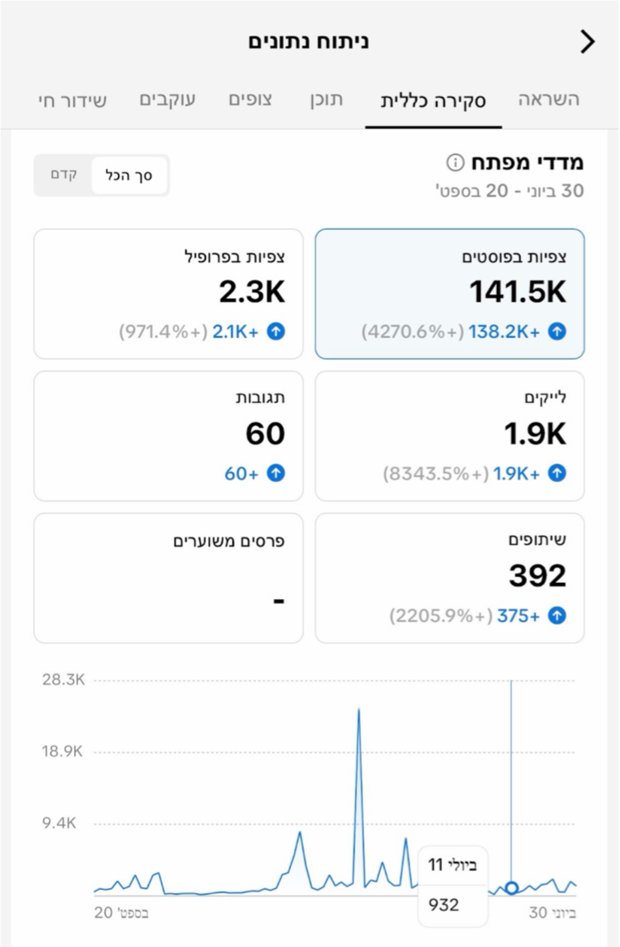Select the צפיות בפוסטים metric card

pos(450,294)
